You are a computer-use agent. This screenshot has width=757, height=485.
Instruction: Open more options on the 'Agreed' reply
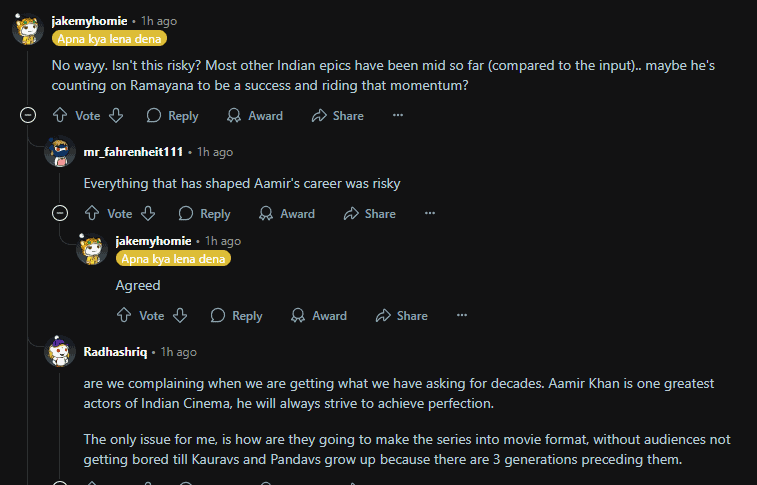click(462, 316)
